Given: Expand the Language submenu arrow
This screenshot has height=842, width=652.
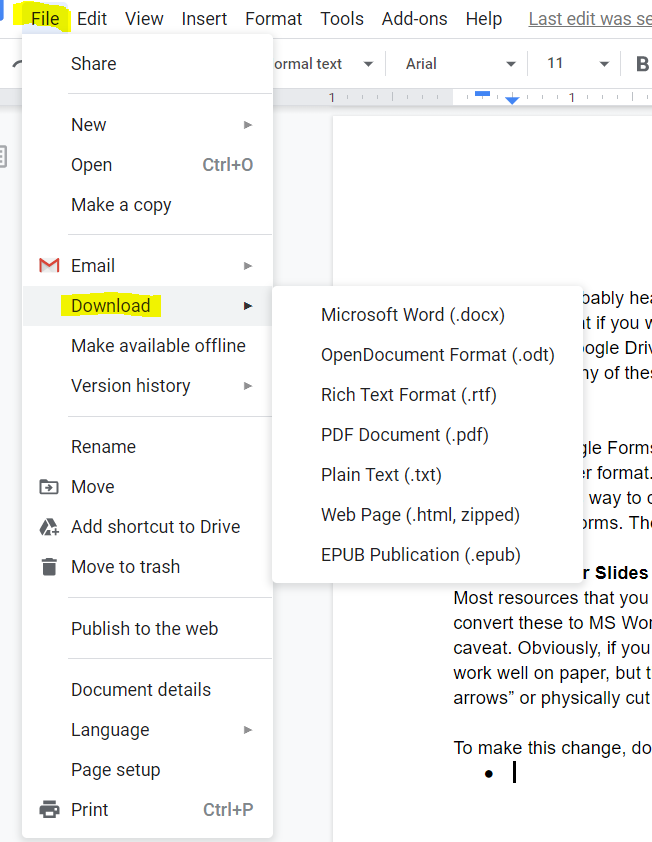Looking at the screenshot, I should tap(248, 730).
